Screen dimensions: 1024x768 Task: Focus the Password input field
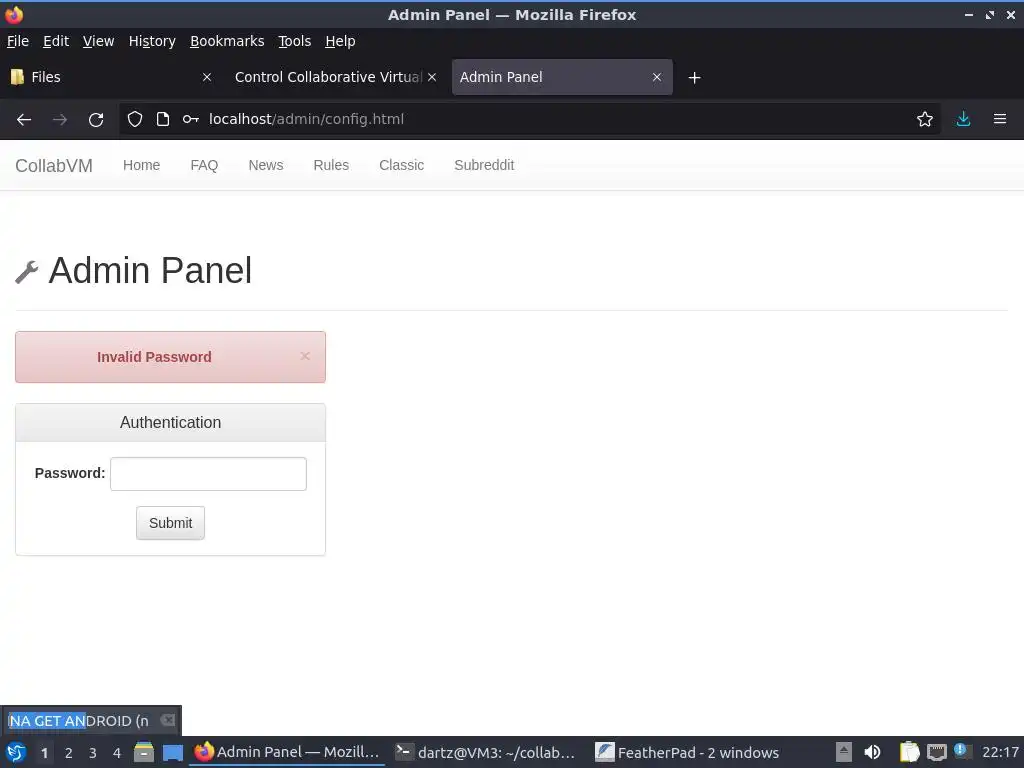pyautogui.click(x=208, y=473)
